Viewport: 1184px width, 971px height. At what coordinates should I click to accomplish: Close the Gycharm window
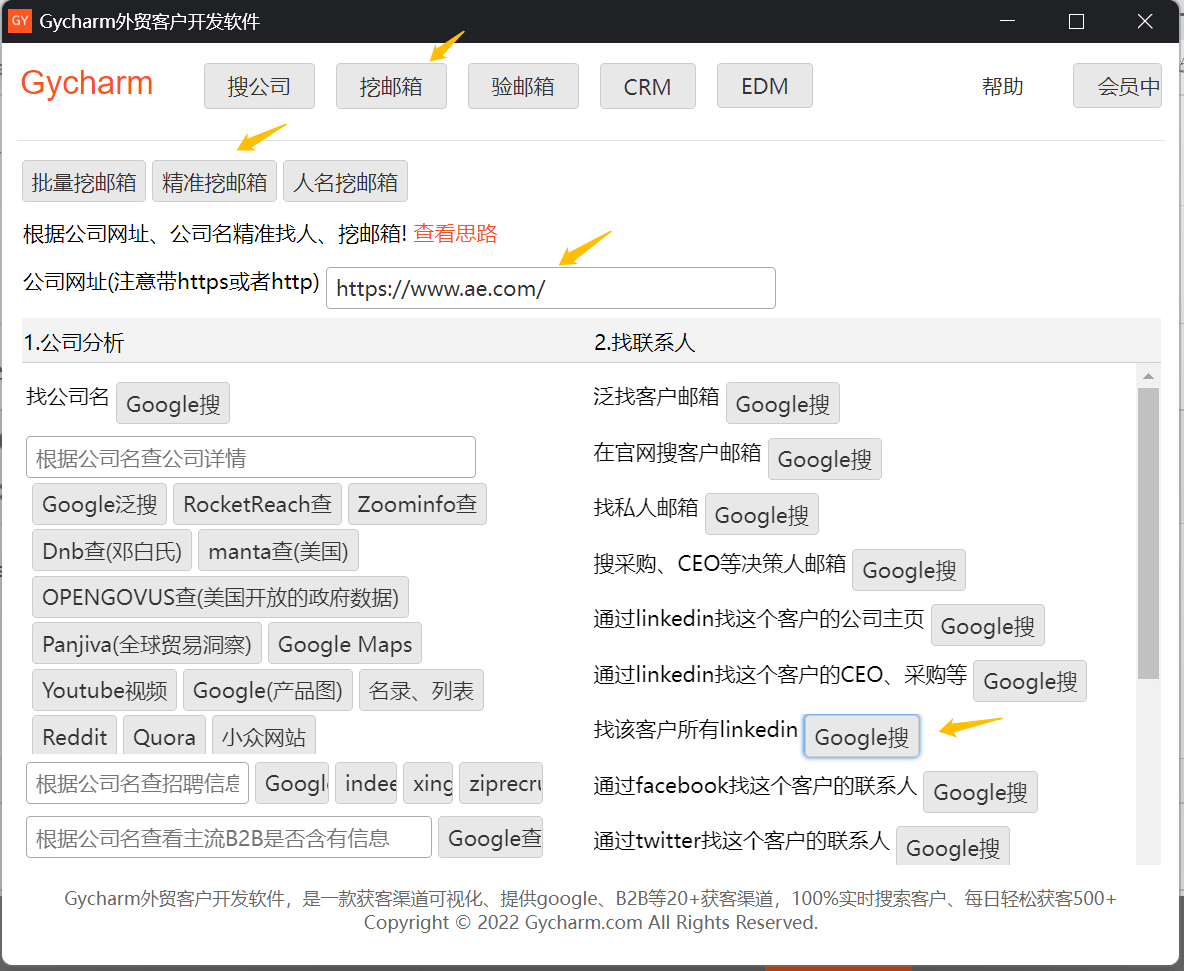[x=1145, y=21]
